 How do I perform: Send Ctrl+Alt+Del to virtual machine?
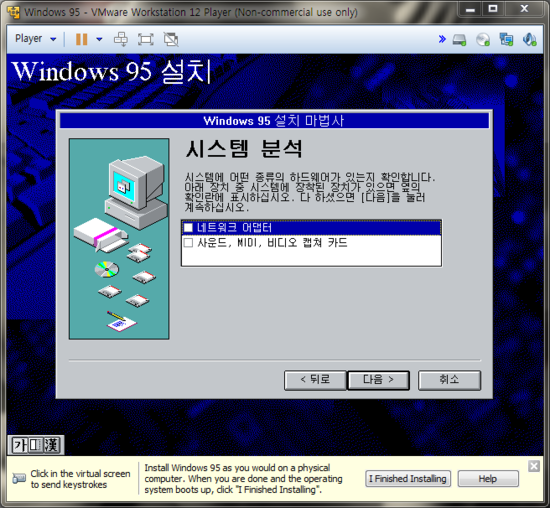pyautogui.click(x=121, y=39)
